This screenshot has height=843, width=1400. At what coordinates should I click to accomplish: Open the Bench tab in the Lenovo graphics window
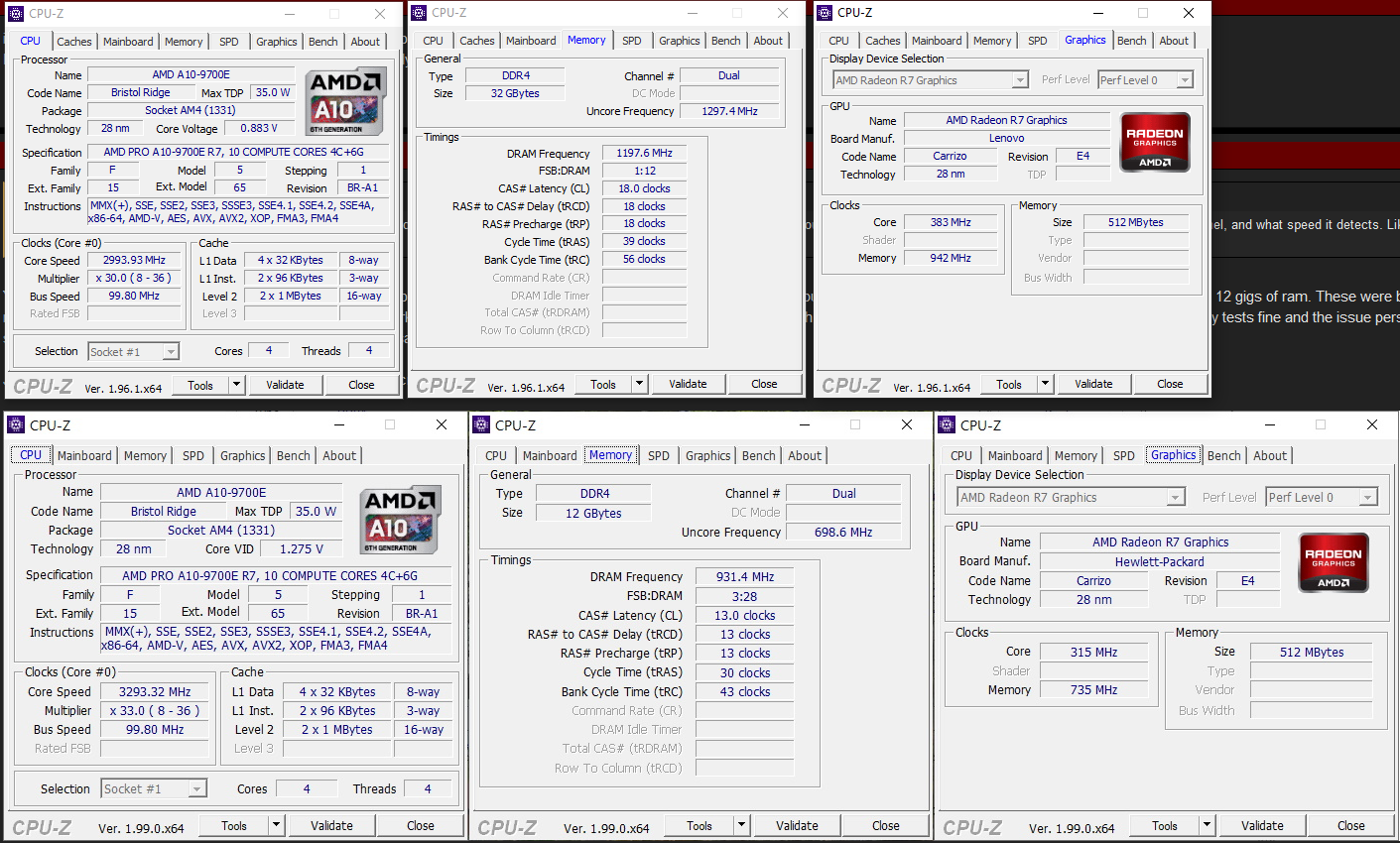1131,41
